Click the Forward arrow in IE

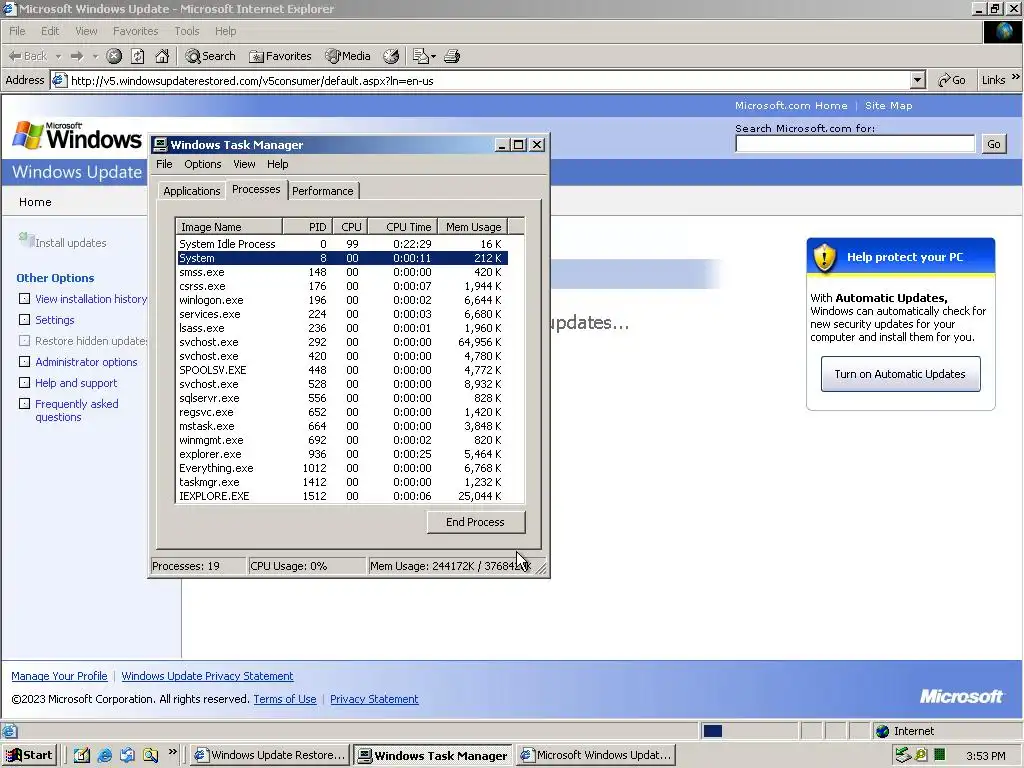point(76,56)
